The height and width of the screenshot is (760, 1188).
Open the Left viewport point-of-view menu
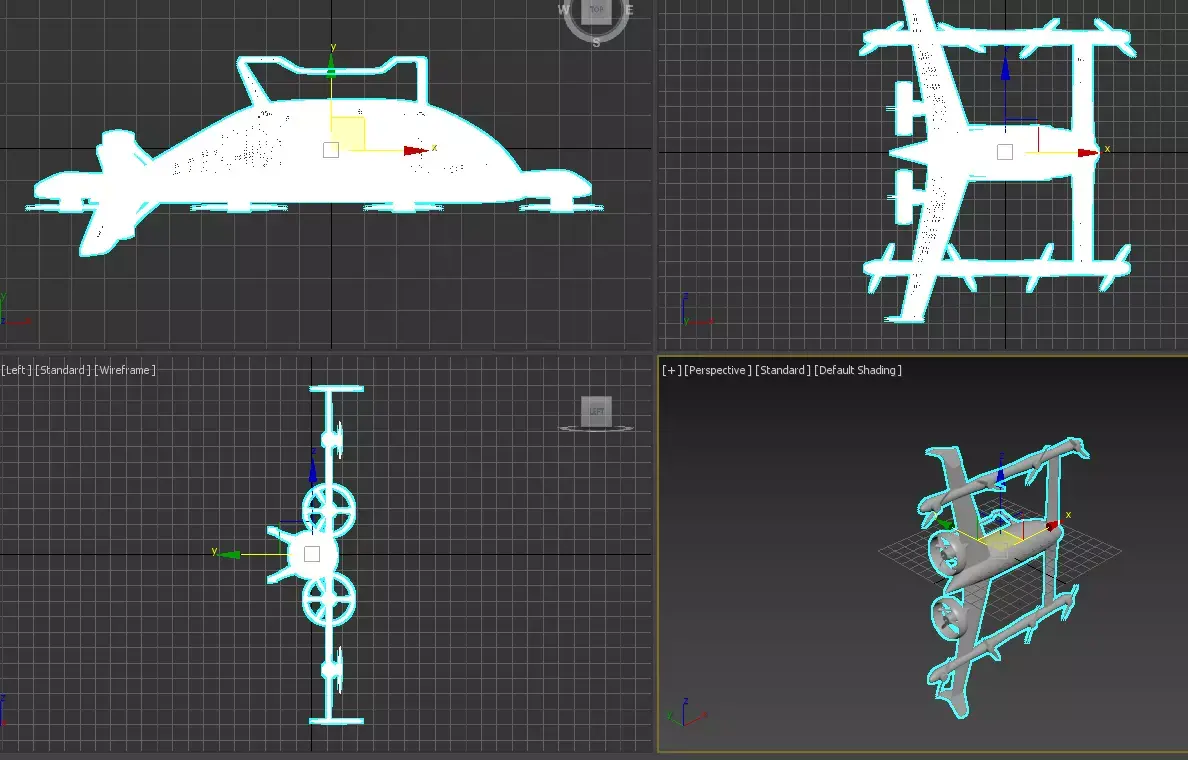[x=16, y=370]
